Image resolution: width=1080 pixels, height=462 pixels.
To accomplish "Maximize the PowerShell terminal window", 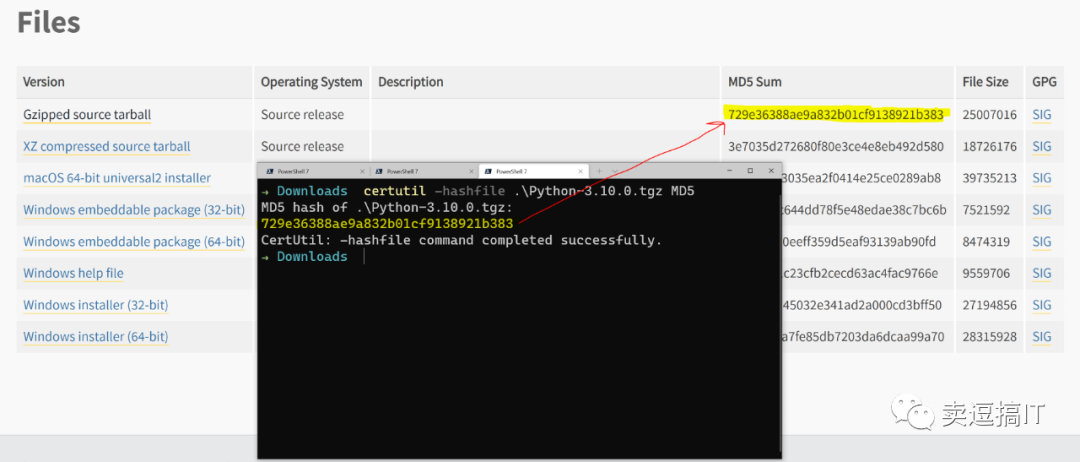I will pos(750,171).
